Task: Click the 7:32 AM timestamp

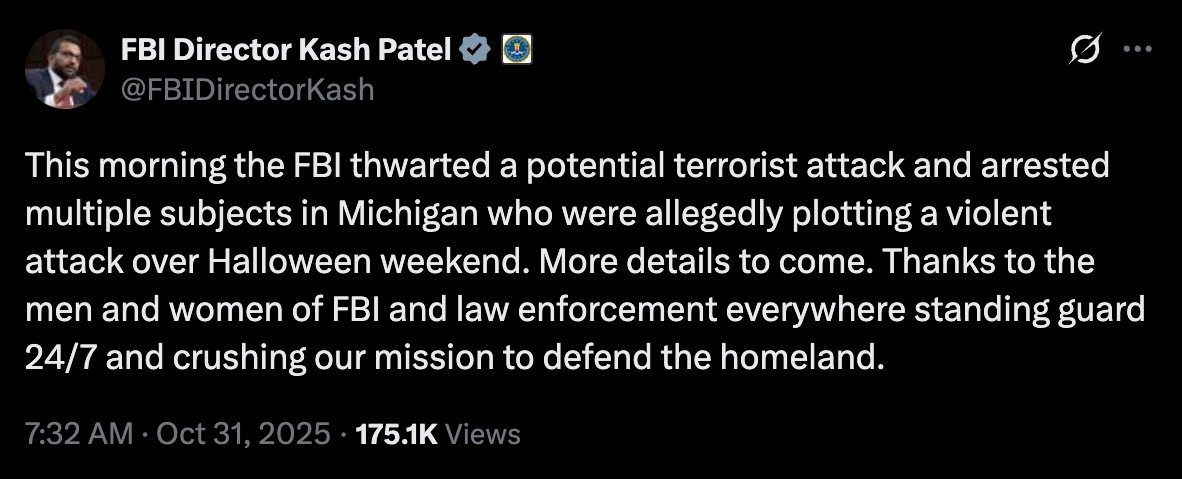Action: 78,434
